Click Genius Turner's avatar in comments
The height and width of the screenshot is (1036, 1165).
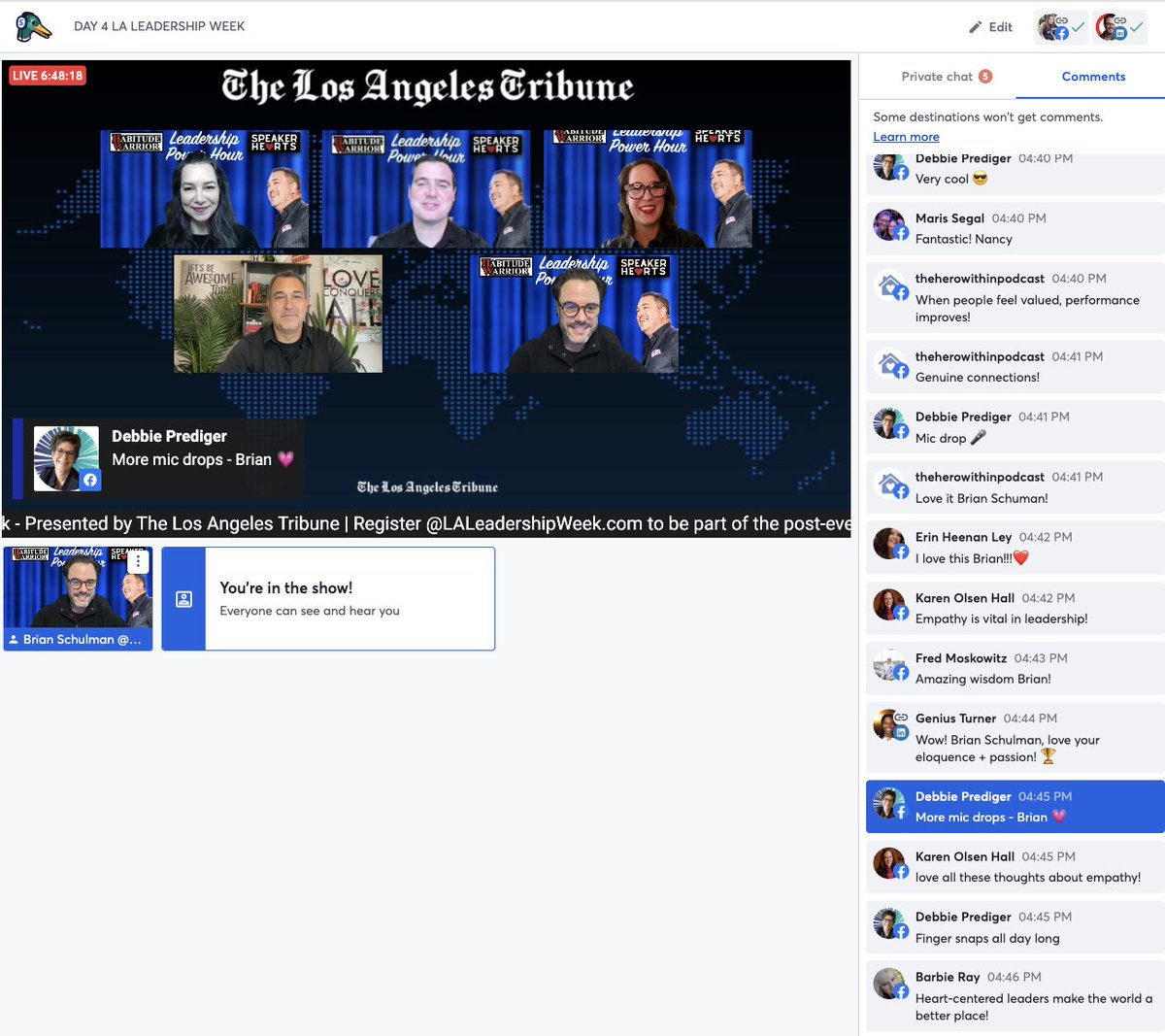(x=889, y=725)
